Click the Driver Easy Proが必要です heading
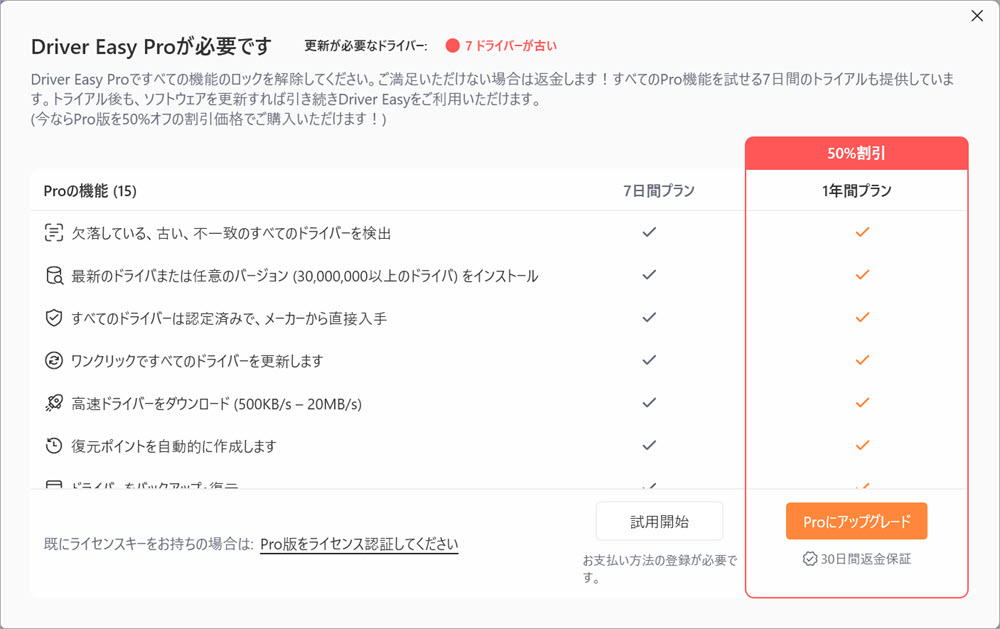 tap(151, 47)
